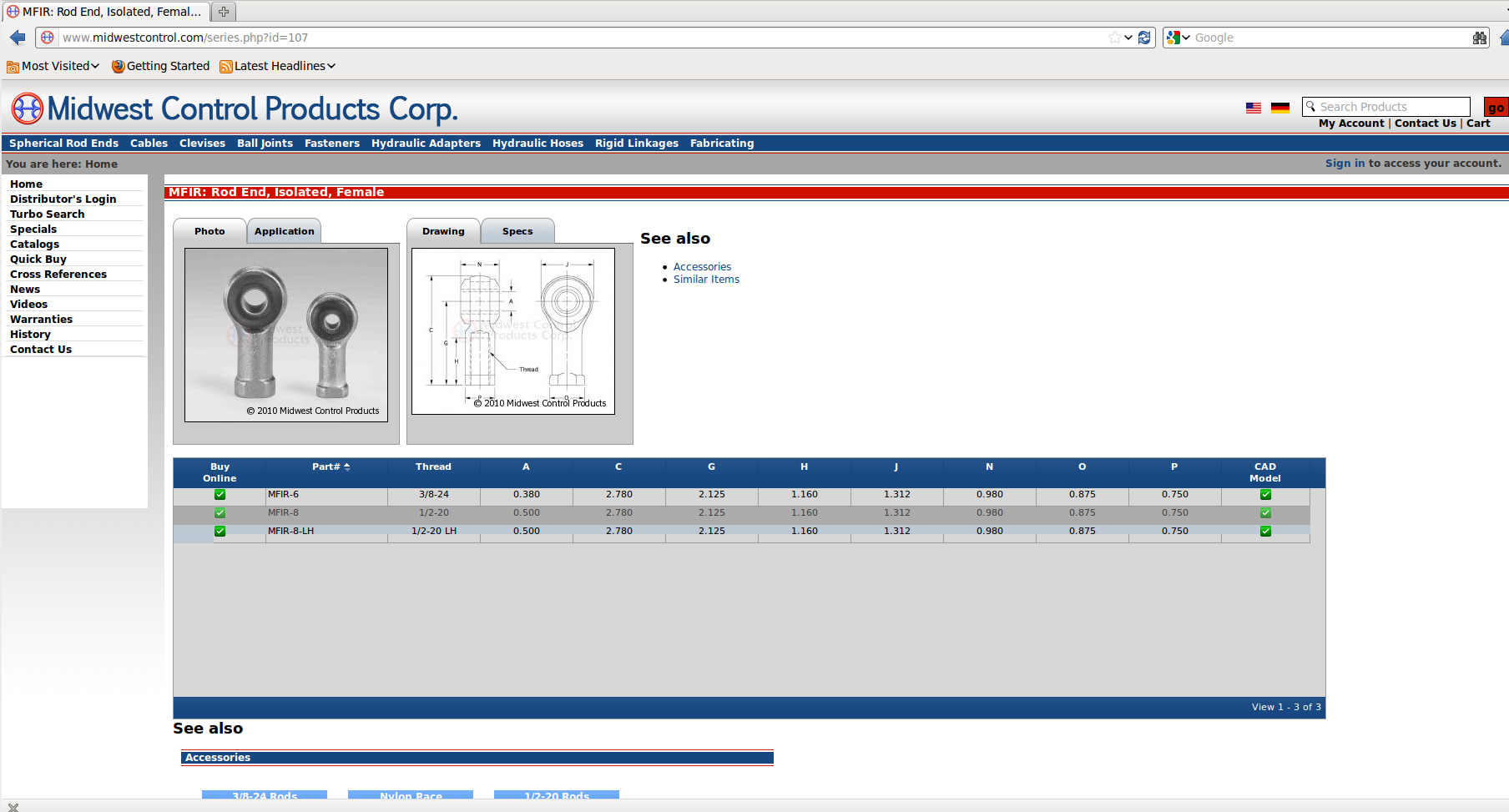Open the Hydraulic Adapters menu

[426, 144]
